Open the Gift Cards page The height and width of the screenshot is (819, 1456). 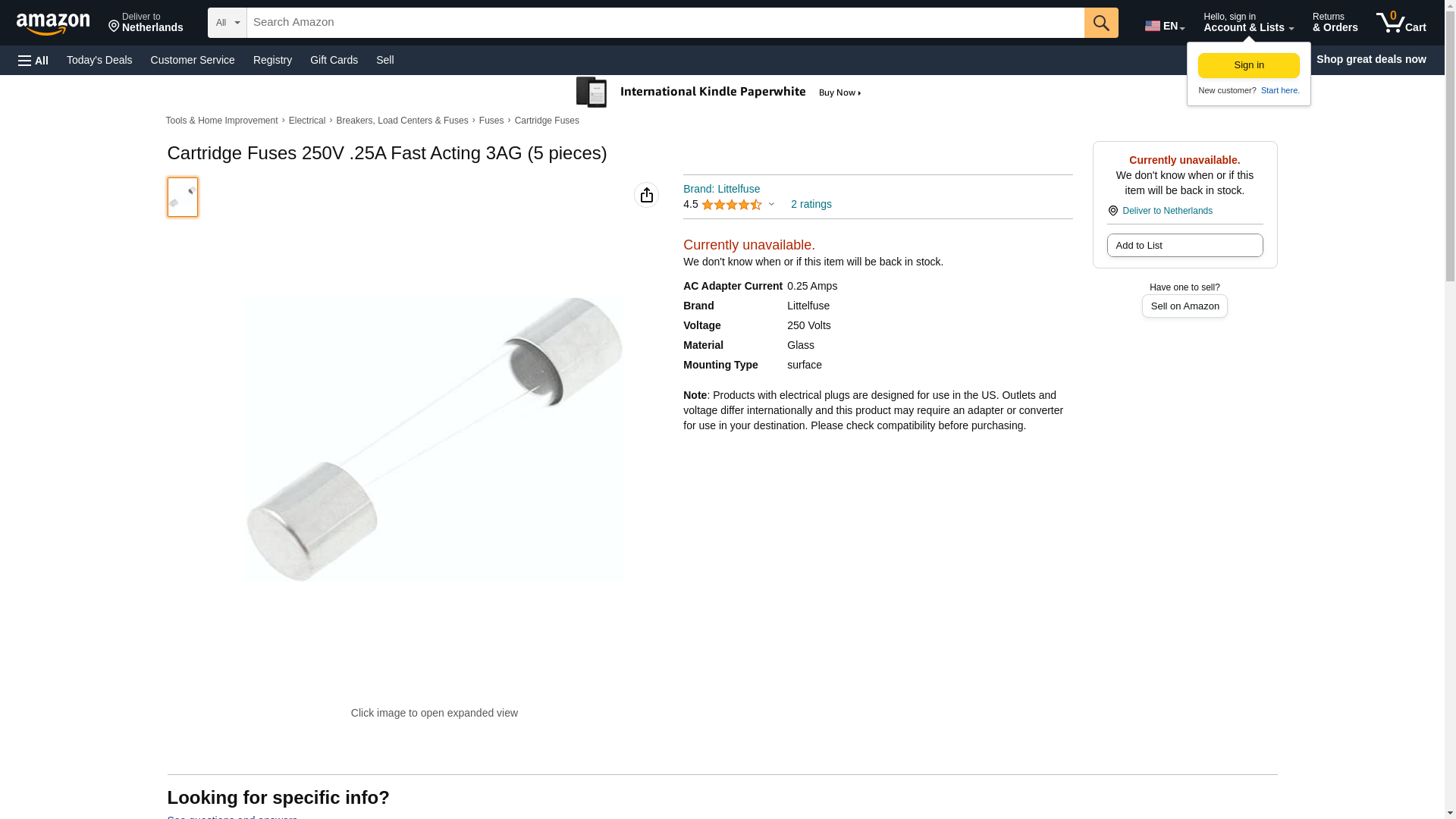point(334,60)
